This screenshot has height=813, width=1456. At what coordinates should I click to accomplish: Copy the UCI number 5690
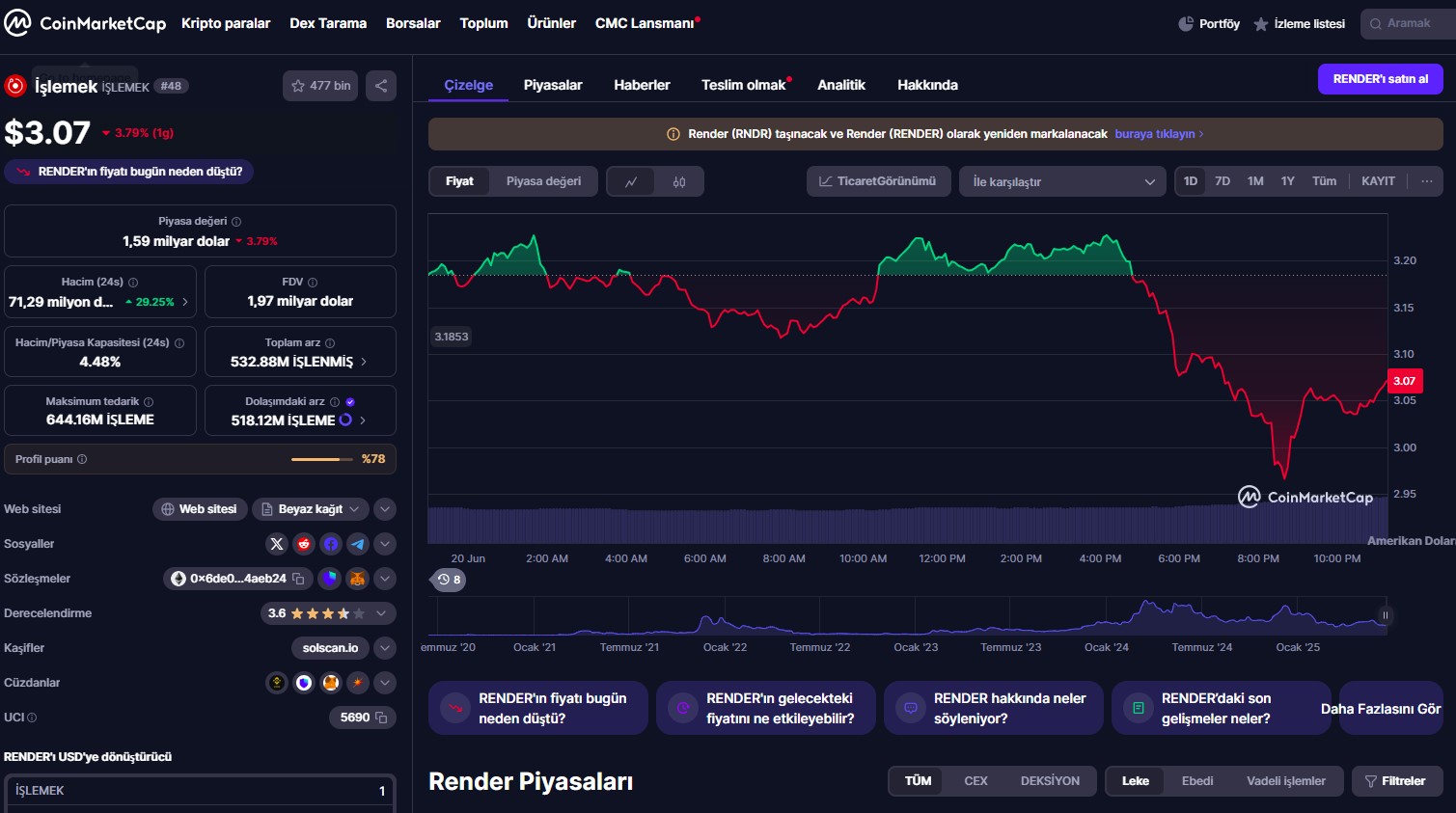381,718
